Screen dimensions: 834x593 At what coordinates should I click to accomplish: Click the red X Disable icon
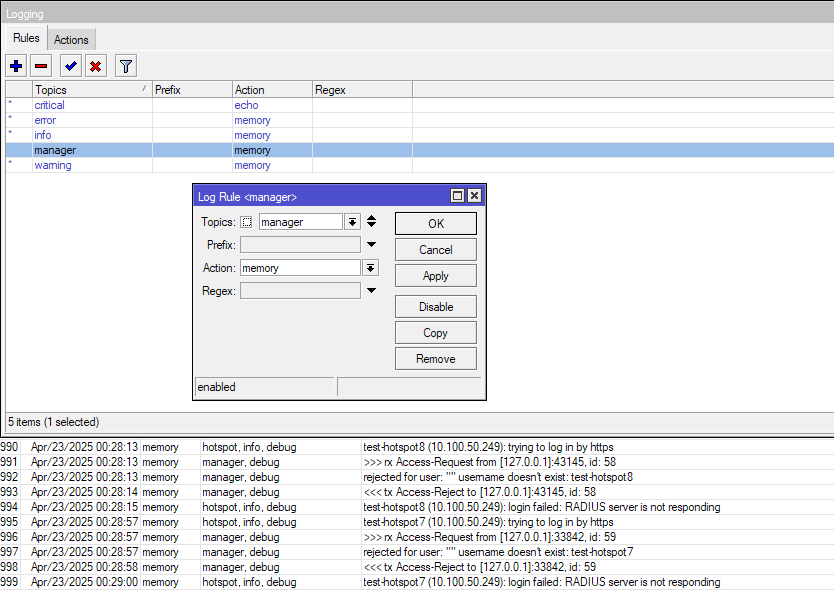tap(96, 67)
